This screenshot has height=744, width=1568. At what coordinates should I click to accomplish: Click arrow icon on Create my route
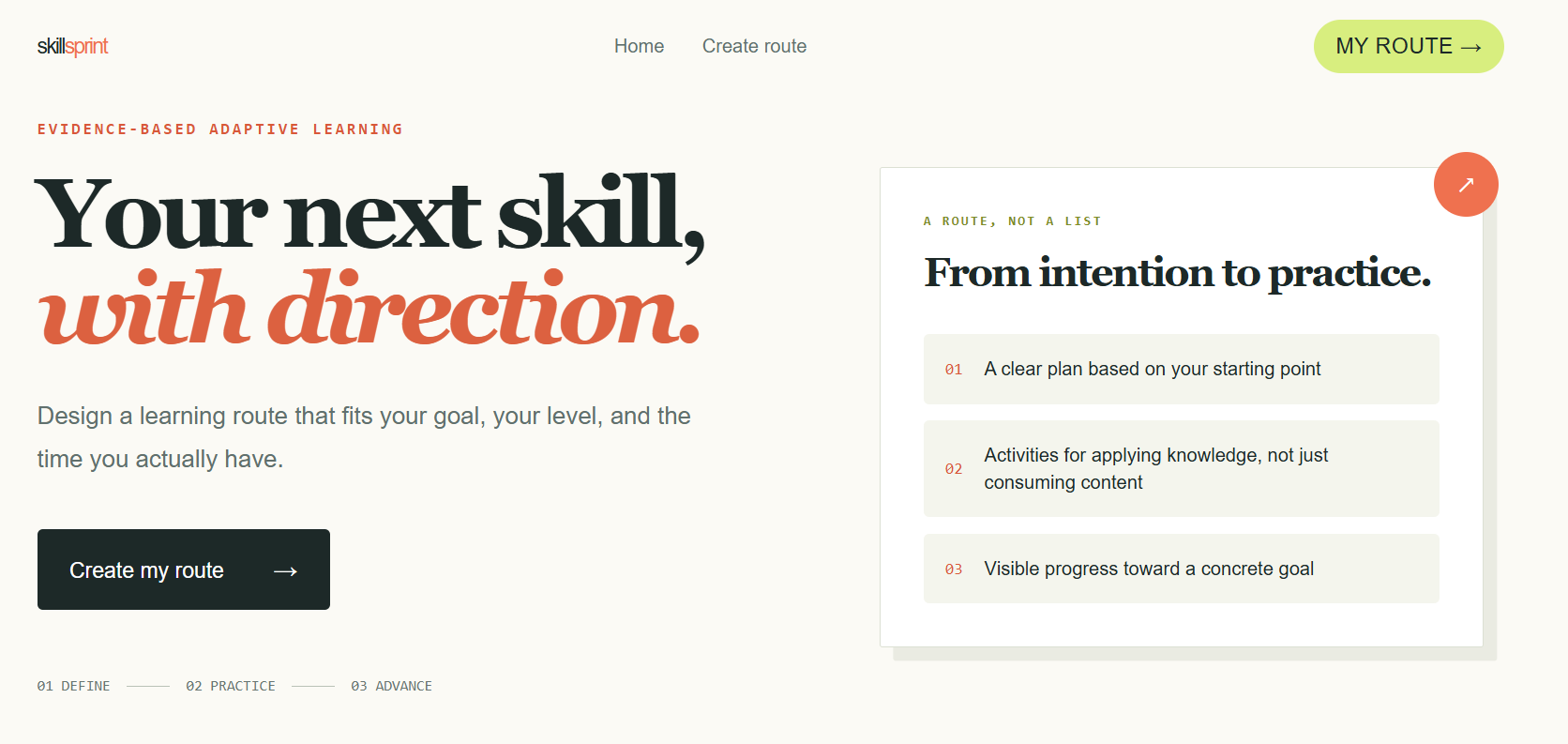pos(285,570)
